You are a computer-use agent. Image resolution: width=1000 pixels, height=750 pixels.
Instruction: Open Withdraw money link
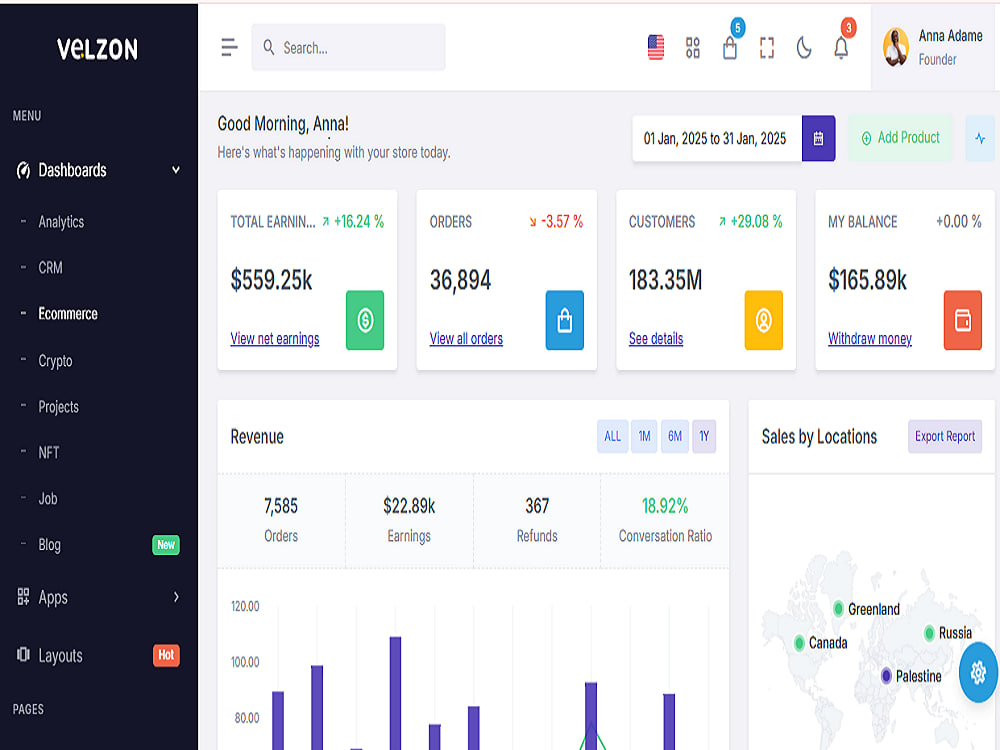tap(870, 339)
